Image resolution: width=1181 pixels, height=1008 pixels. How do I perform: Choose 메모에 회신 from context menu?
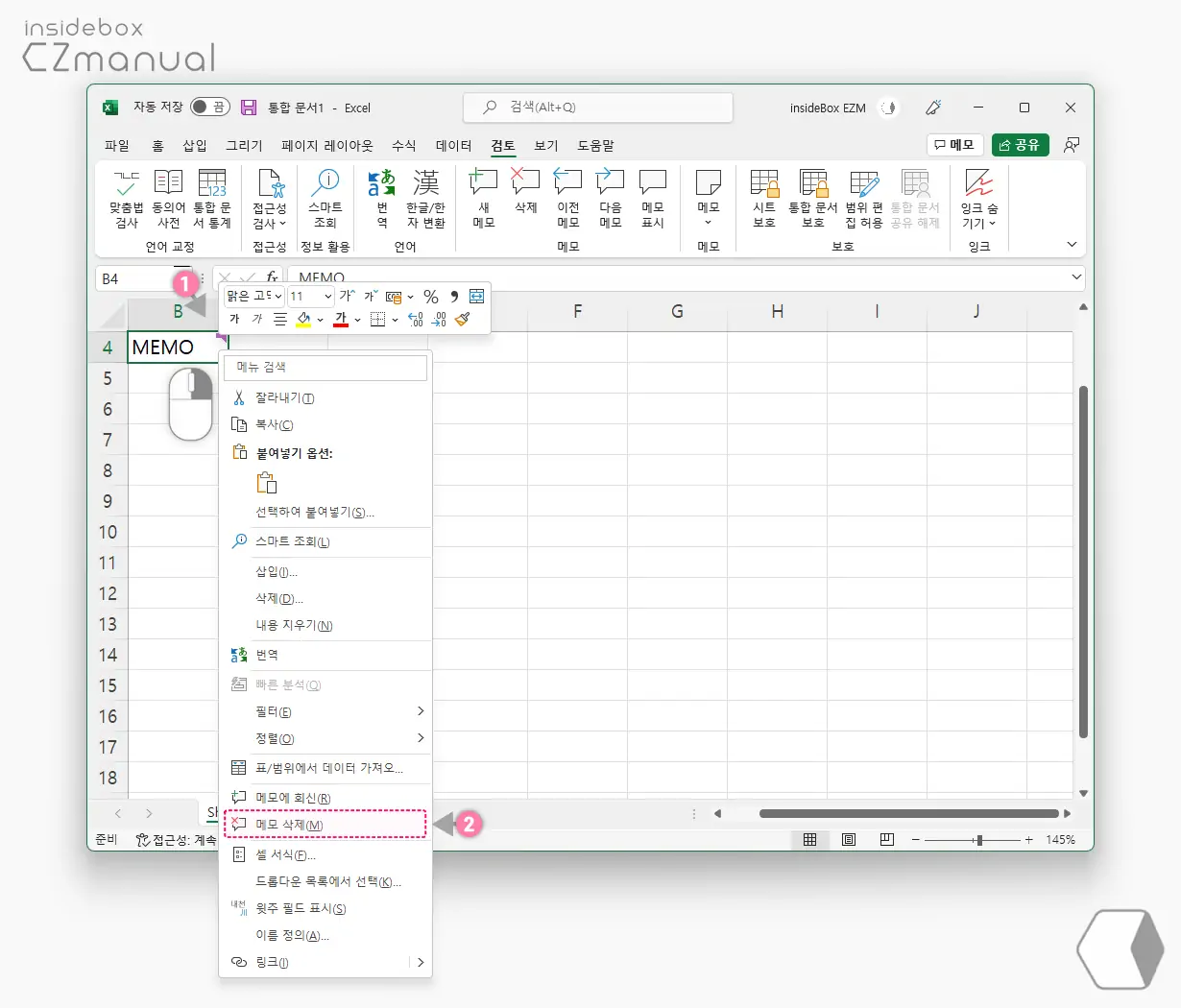(327, 798)
